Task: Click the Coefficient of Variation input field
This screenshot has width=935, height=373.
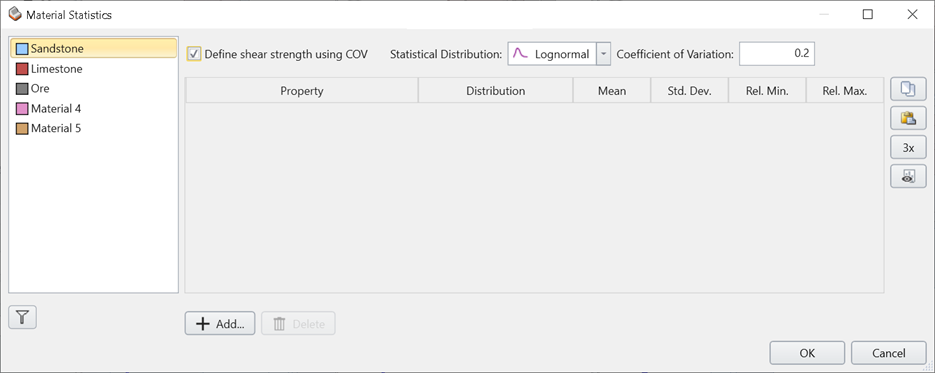Action: pyautogui.click(x=777, y=54)
